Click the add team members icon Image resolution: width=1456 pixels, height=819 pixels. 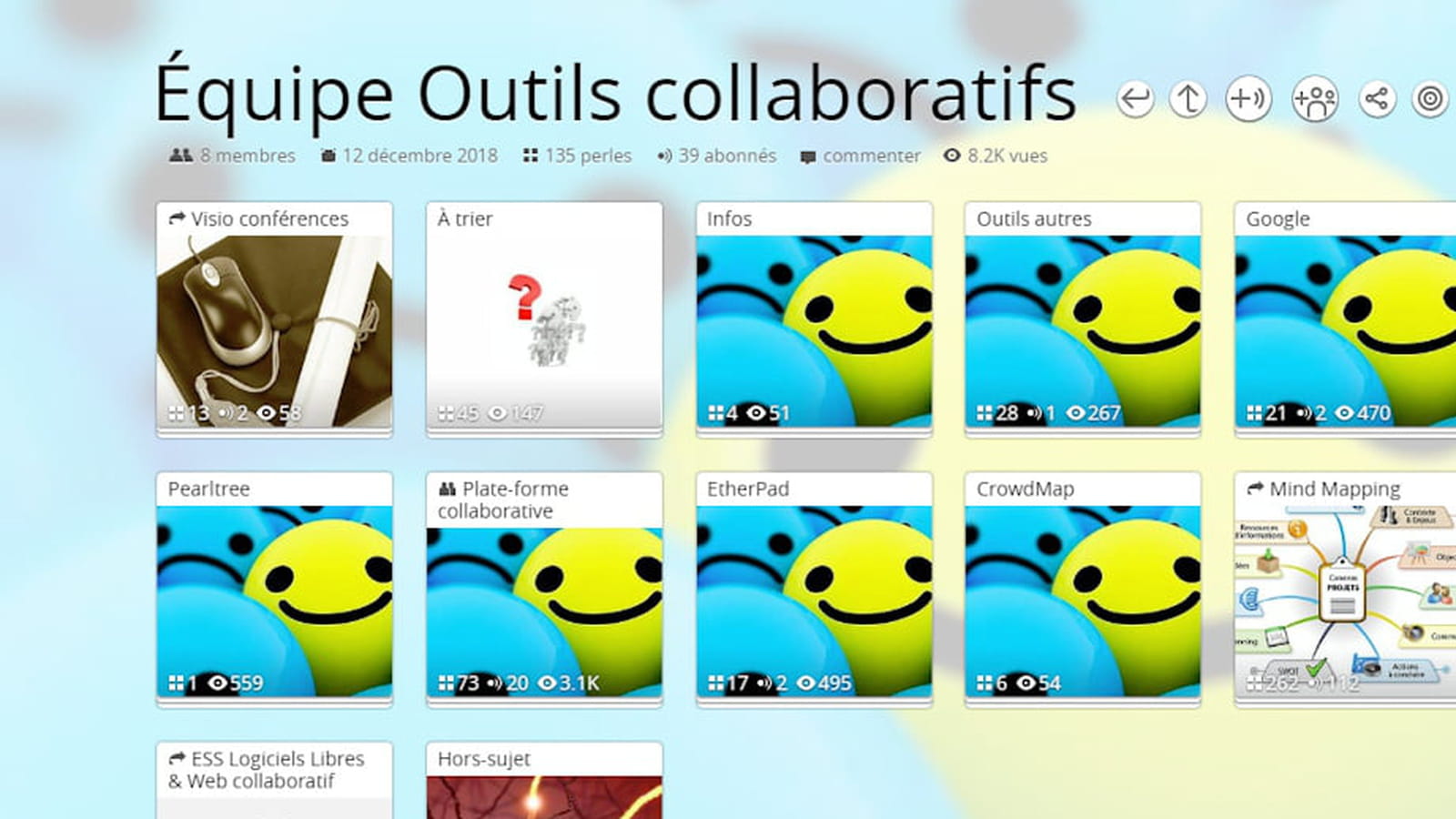click(x=1315, y=98)
